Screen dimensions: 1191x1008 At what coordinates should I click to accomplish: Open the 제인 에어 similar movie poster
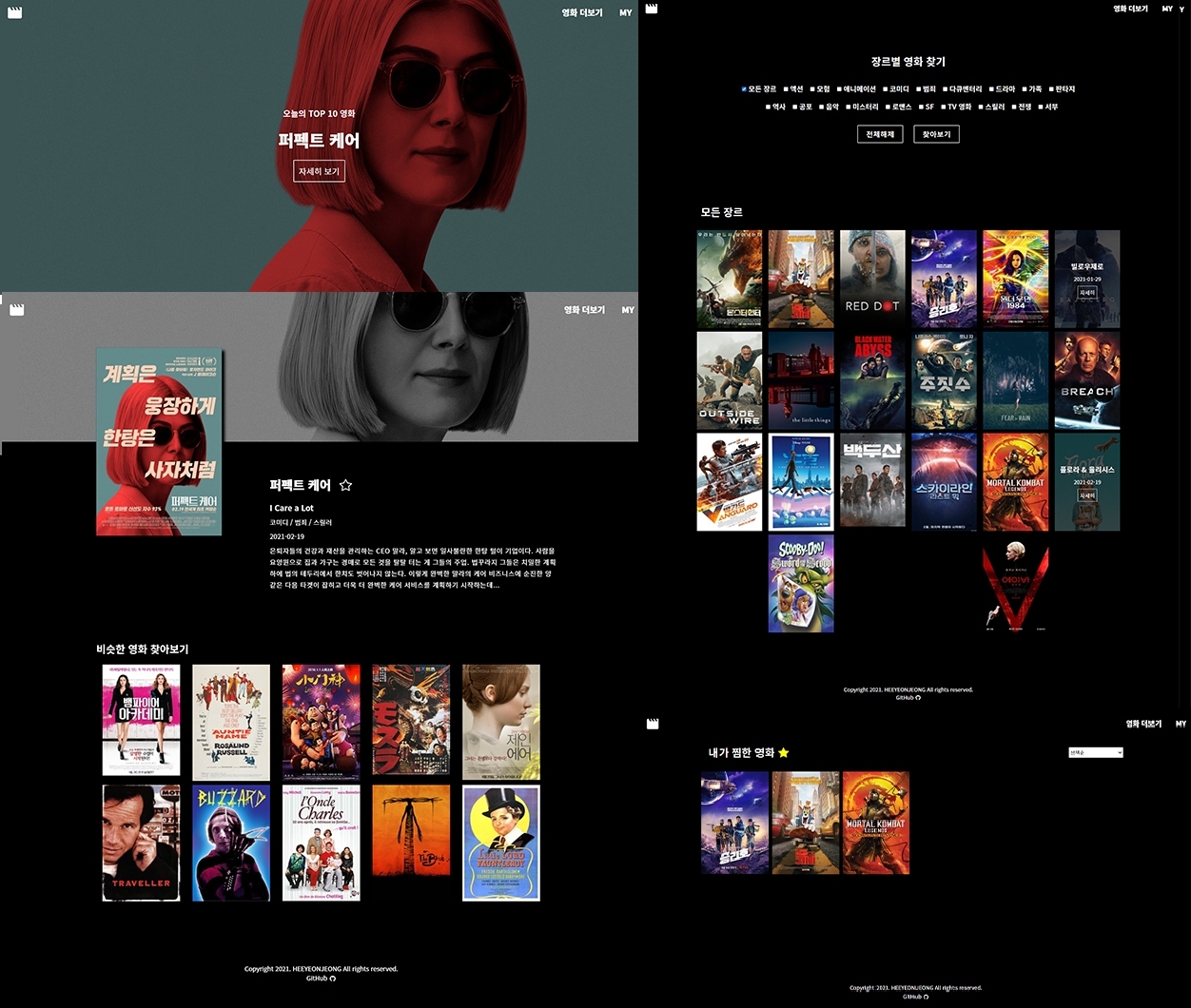tap(501, 722)
